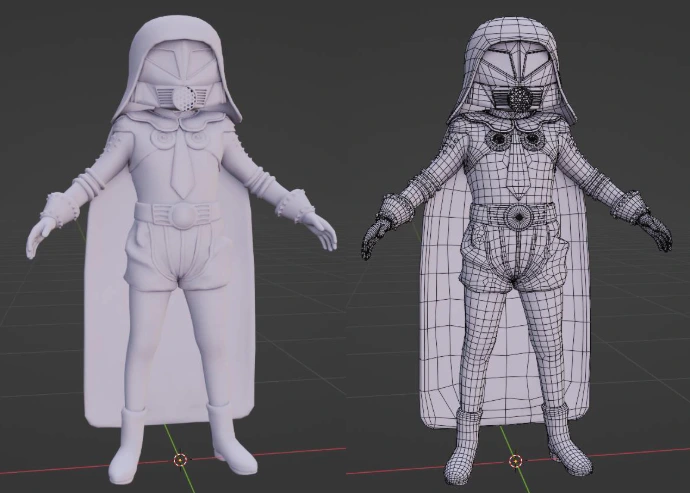Select the solid model's helmet mouth grille

pyautogui.click(x=185, y=98)
